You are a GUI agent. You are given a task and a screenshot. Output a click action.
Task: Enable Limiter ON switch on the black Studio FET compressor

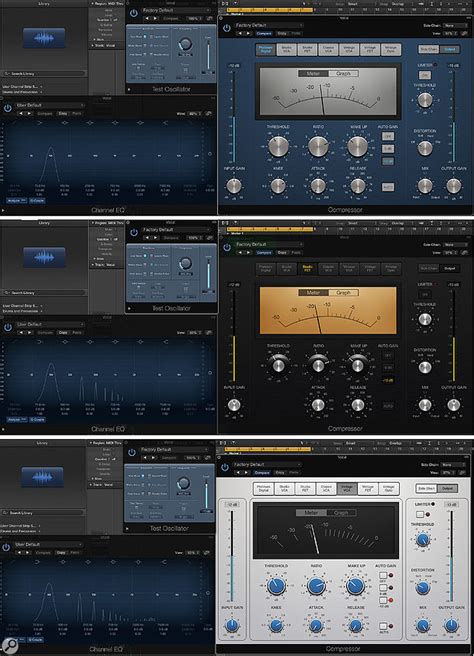[425, 295]
